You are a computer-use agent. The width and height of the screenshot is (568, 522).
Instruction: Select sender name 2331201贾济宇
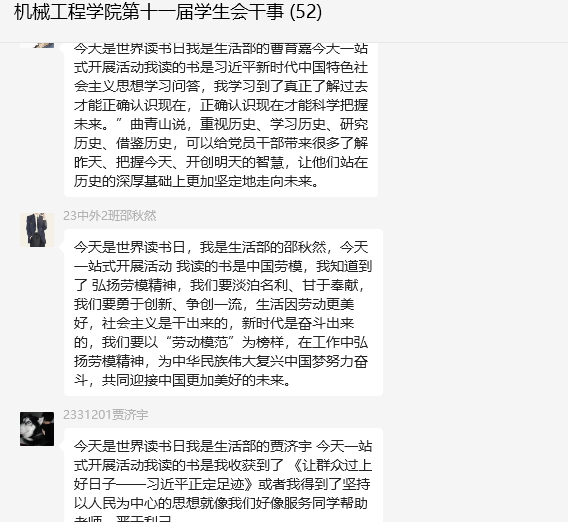[x=106, y=415]
